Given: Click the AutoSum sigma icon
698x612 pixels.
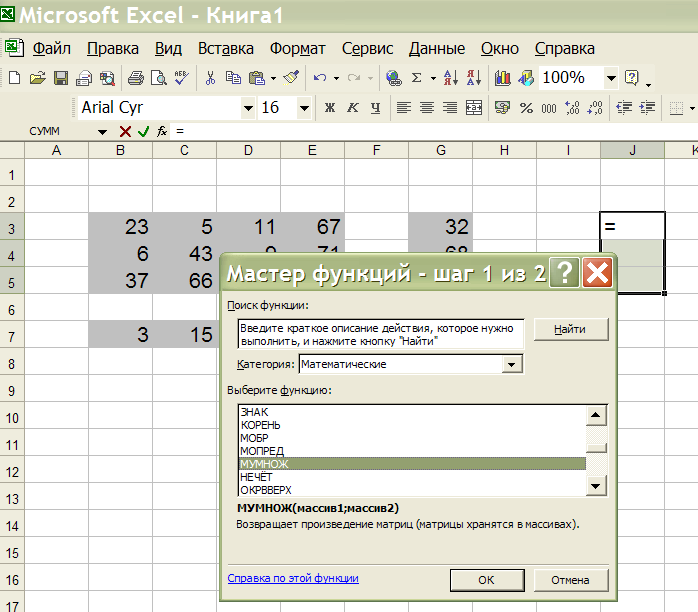Looking at the screenshot, I should point(417,78).
